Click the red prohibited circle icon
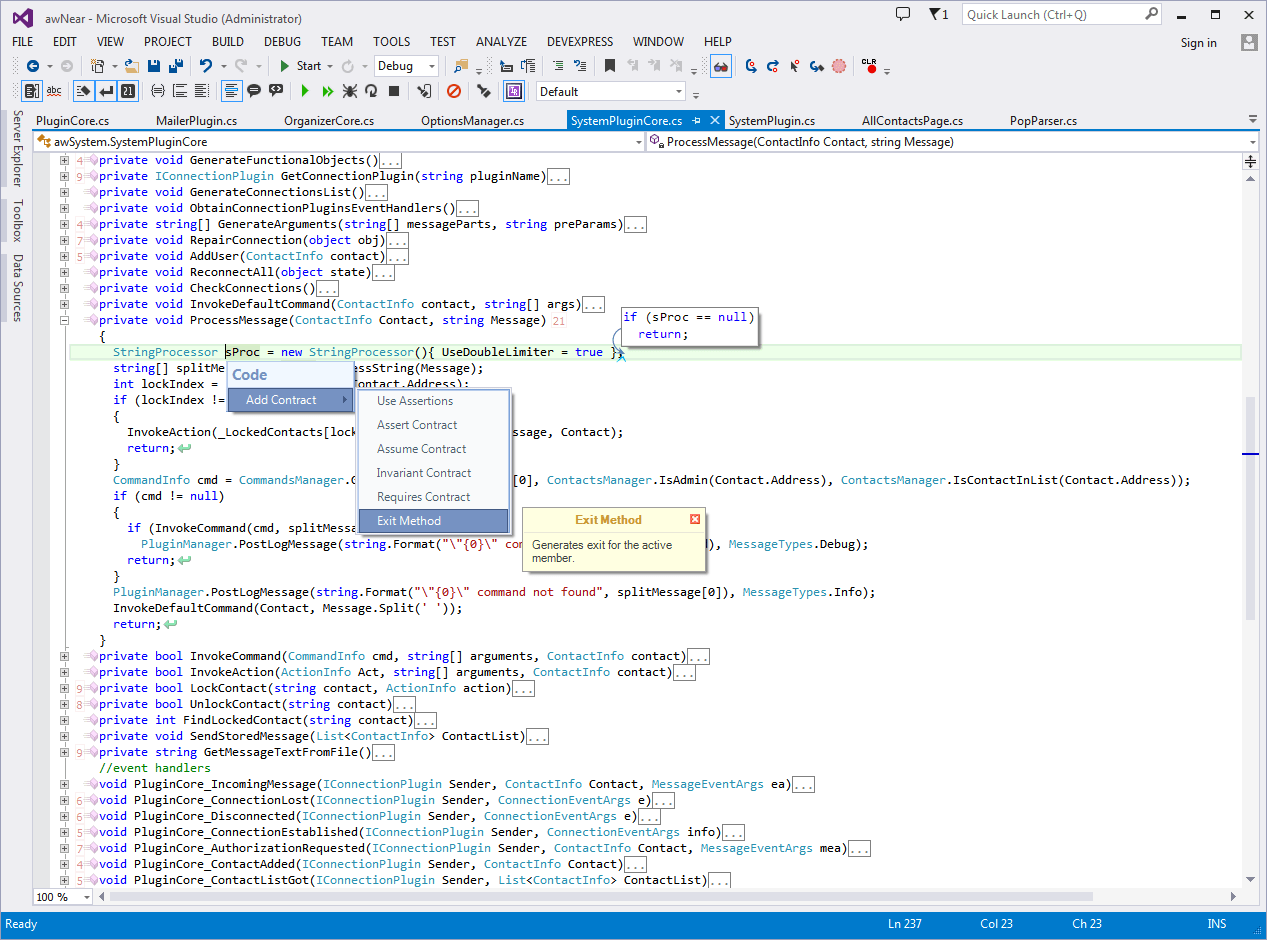This screenshot has width=1267, height=940. click(x=454, y=91)
